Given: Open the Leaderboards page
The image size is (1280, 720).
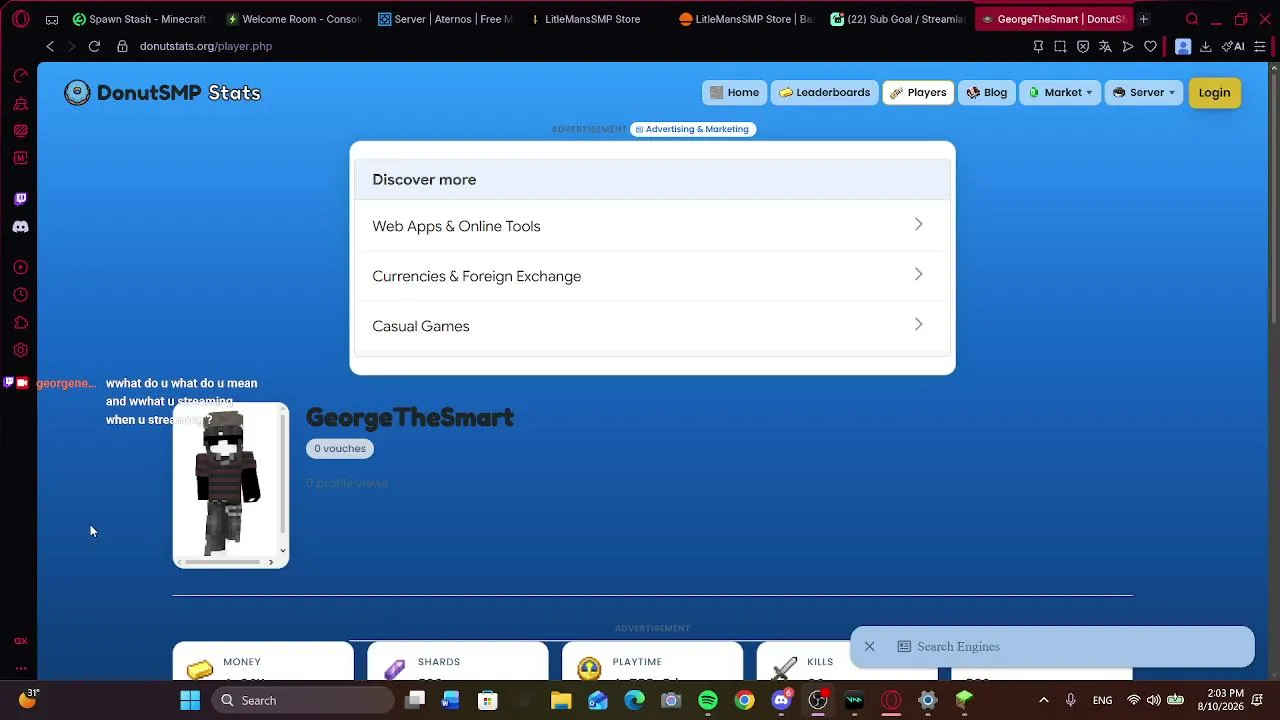Looking at the screenshot, I should tap(825, 93).
